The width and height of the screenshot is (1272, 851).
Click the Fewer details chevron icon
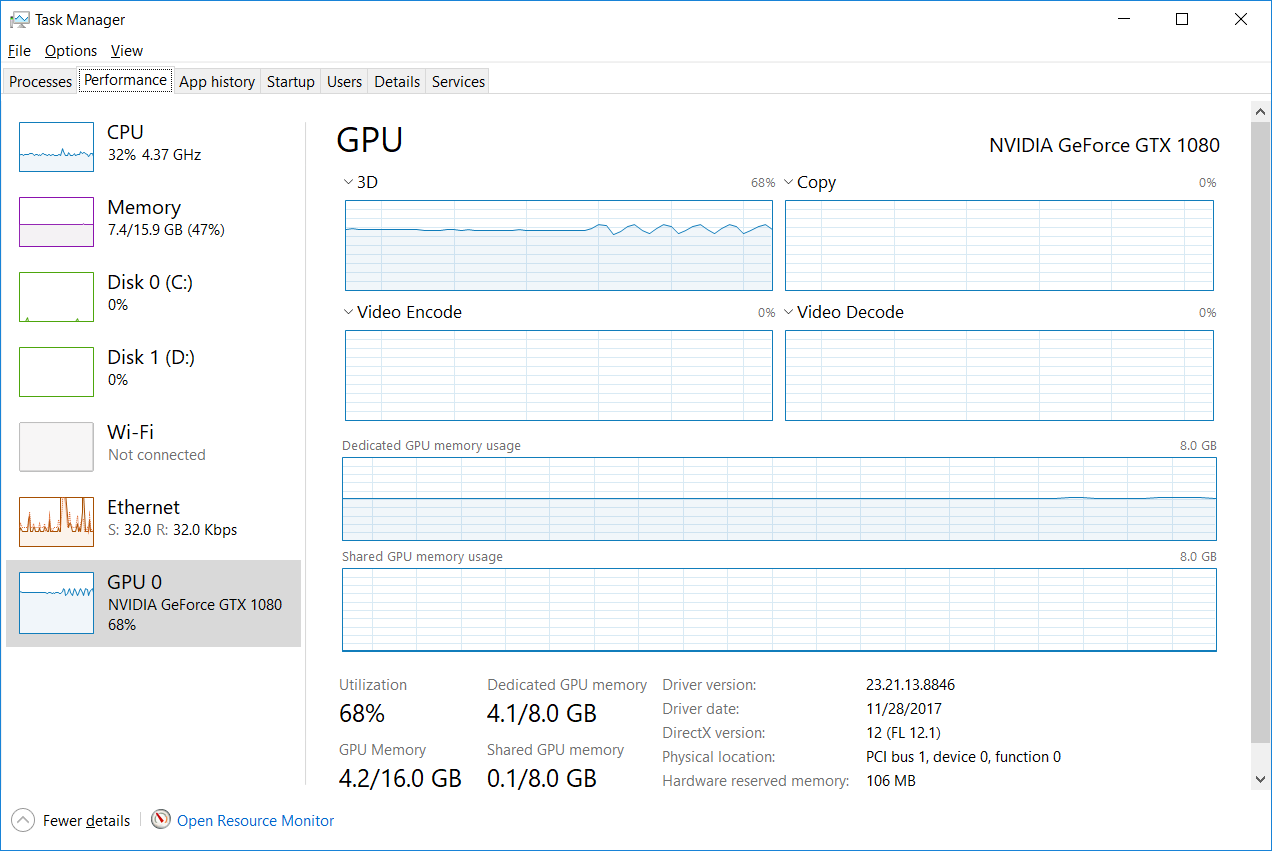tap(24, 820)
